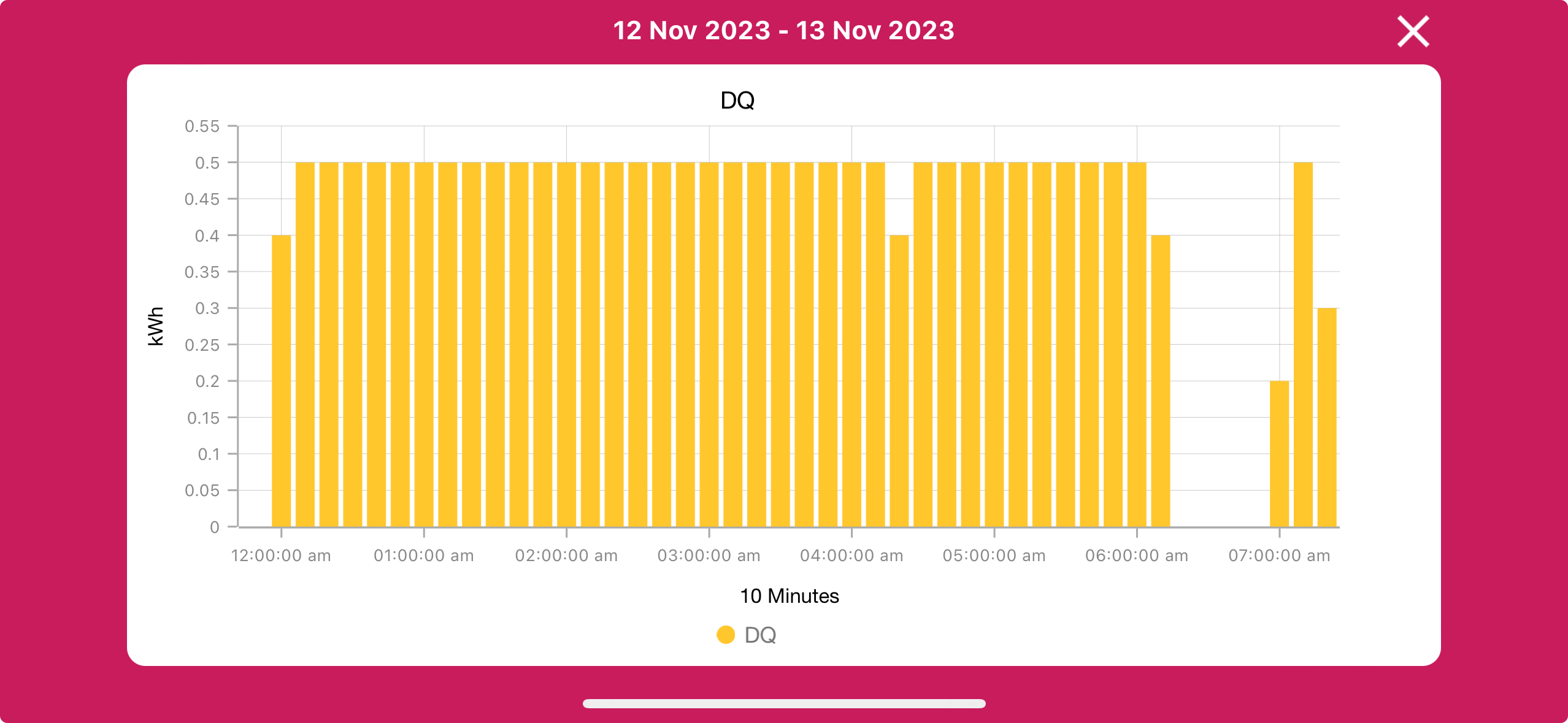Click the DQ legend label
This screenshot has width=1568, height=723.
(760, 635)
